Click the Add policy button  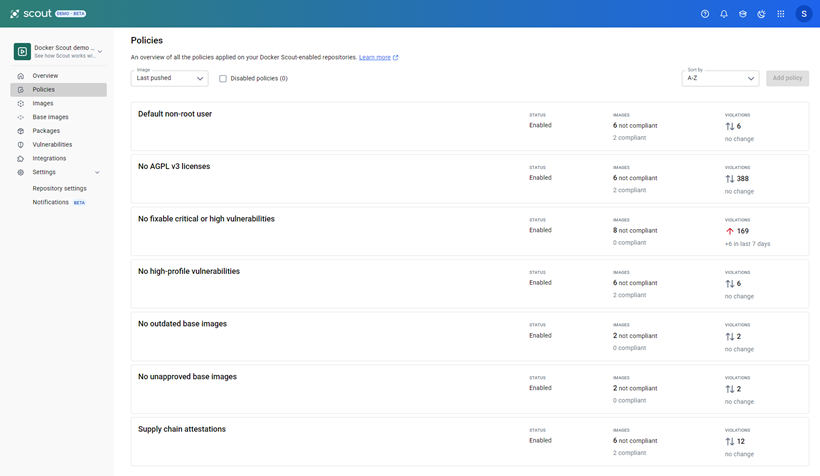click(x=787, y=78)
